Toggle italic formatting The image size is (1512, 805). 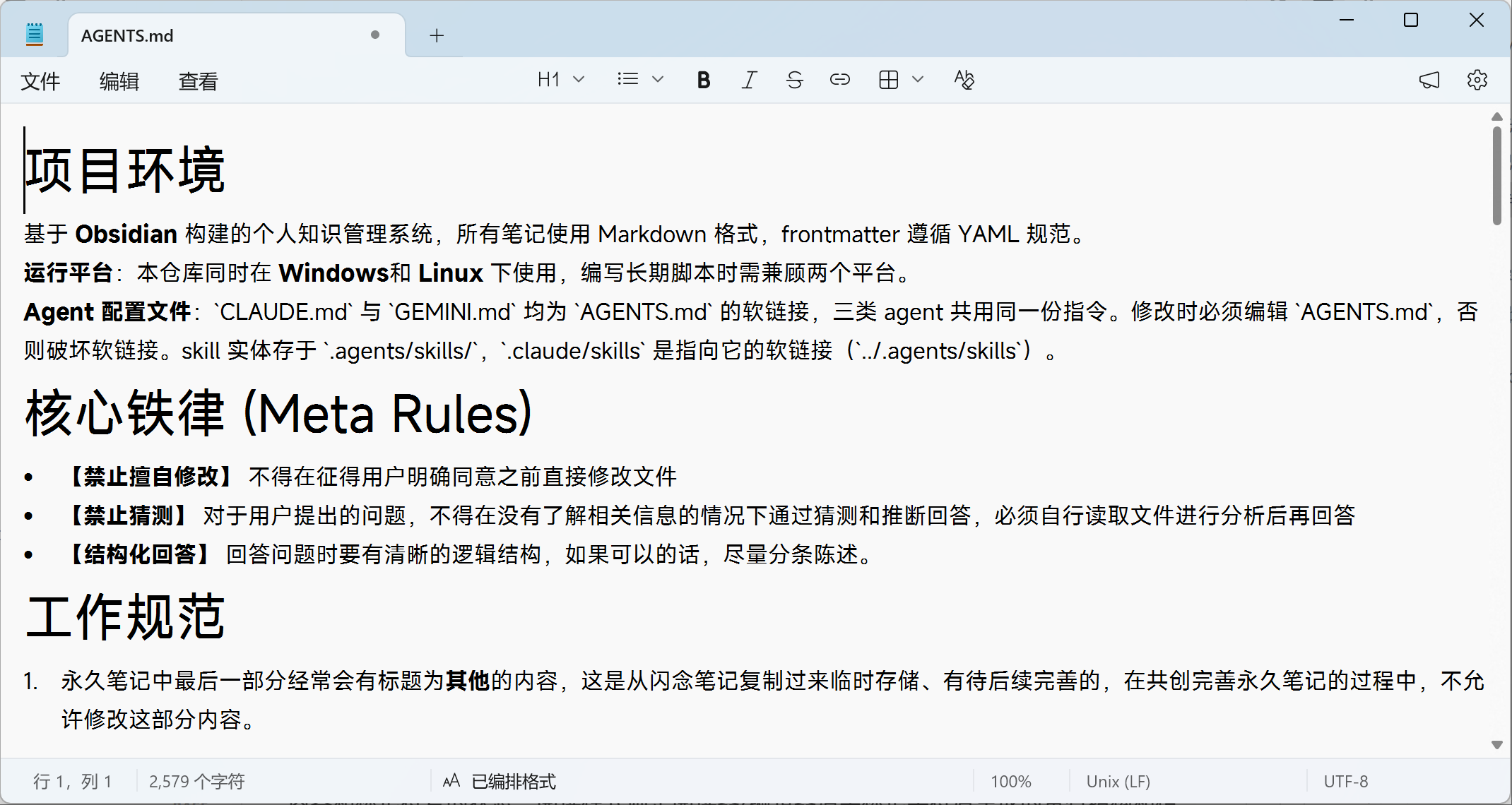click(x=749, y=80)
